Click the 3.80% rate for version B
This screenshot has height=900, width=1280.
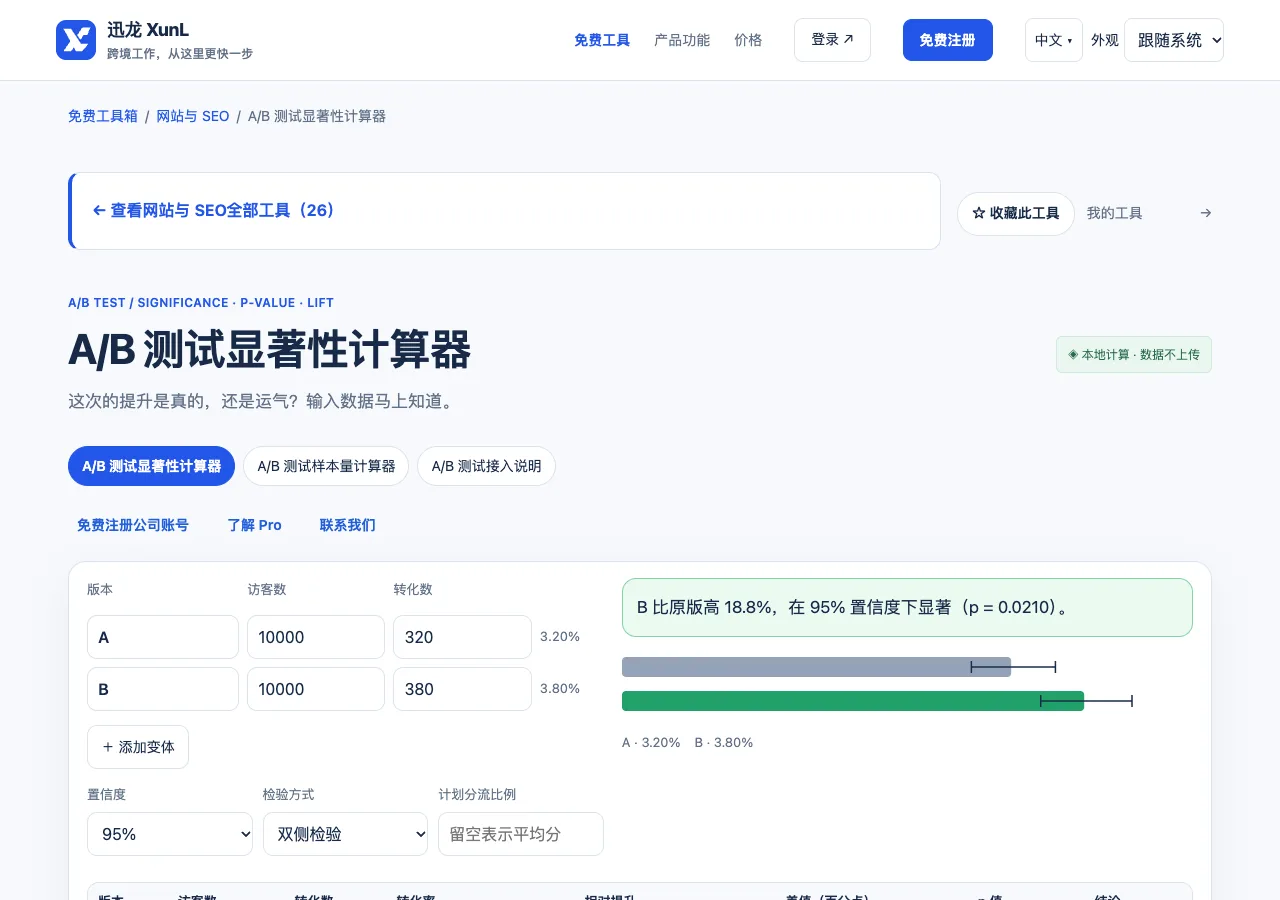(x=560, y=689)
